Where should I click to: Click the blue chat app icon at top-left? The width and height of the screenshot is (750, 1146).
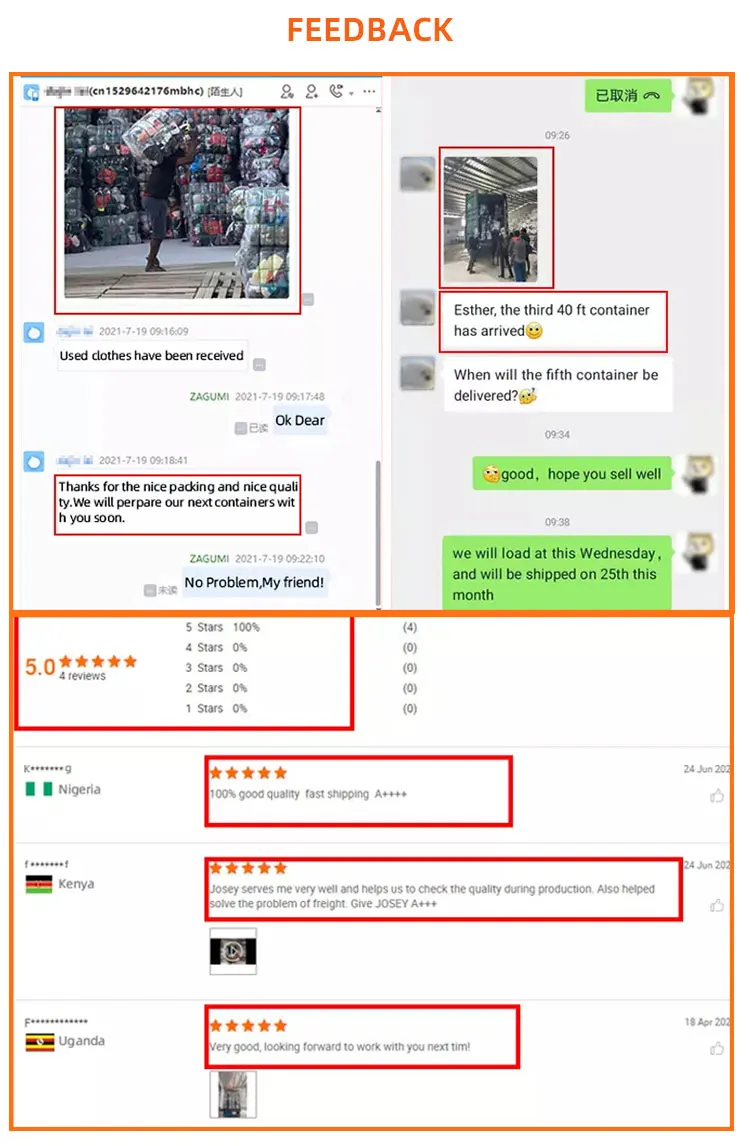(31, 92)
